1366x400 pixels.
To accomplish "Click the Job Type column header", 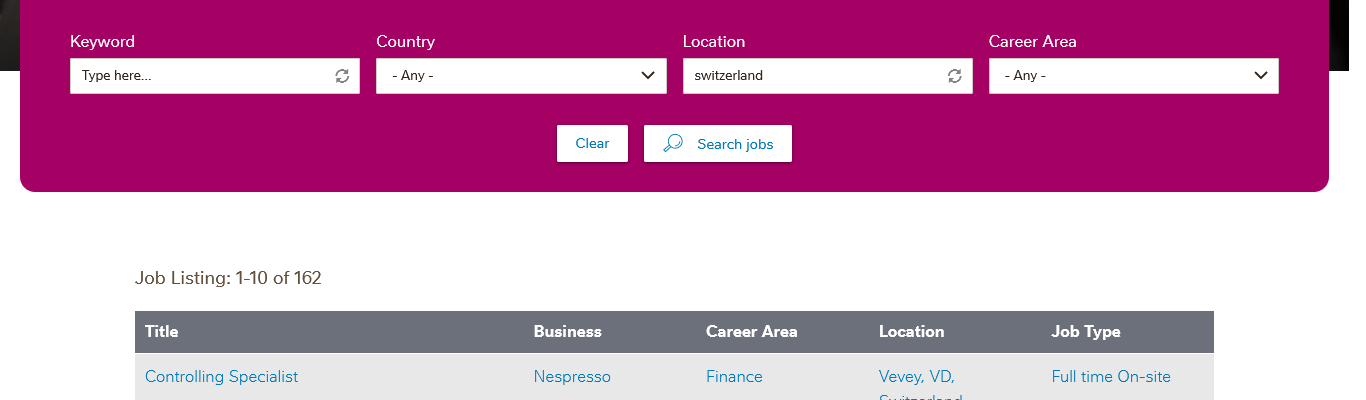I will pyautogui.click(x=1085, y=332).
